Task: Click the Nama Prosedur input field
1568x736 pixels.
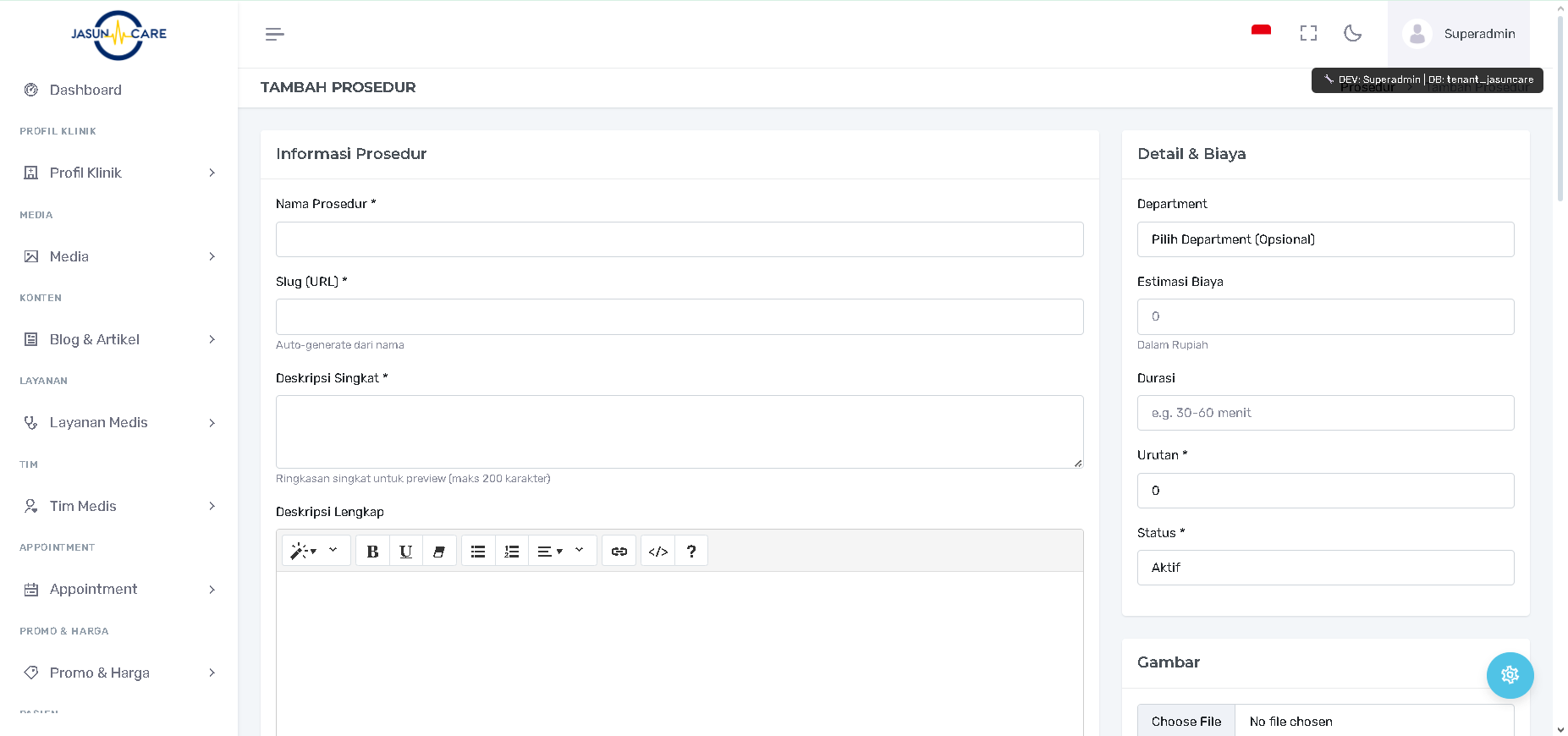Action: [x=679, y=239]
